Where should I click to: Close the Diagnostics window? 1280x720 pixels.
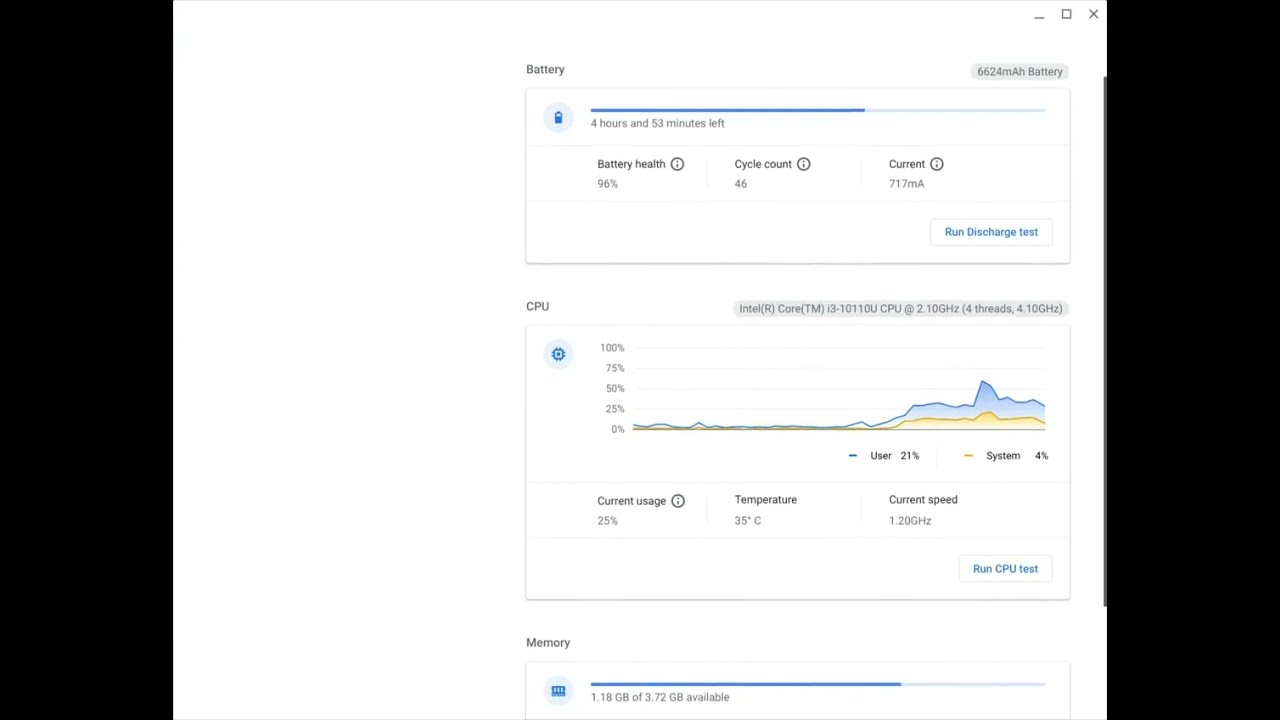point(1093,14)
